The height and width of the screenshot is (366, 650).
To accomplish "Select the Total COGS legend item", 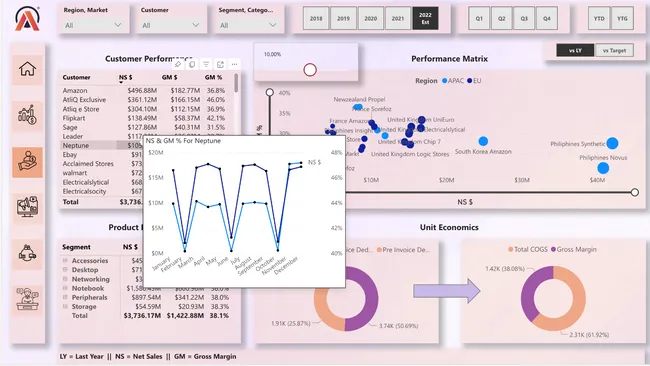I will pos(527,250).
